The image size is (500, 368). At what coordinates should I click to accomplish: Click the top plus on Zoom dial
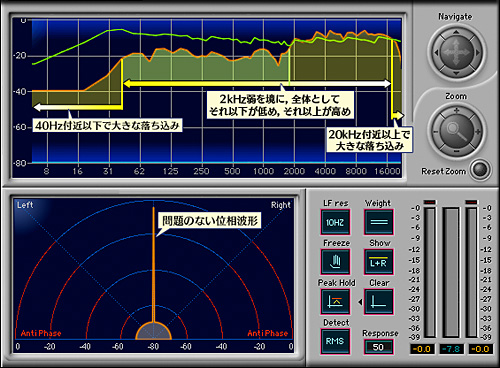coord(456,110)
